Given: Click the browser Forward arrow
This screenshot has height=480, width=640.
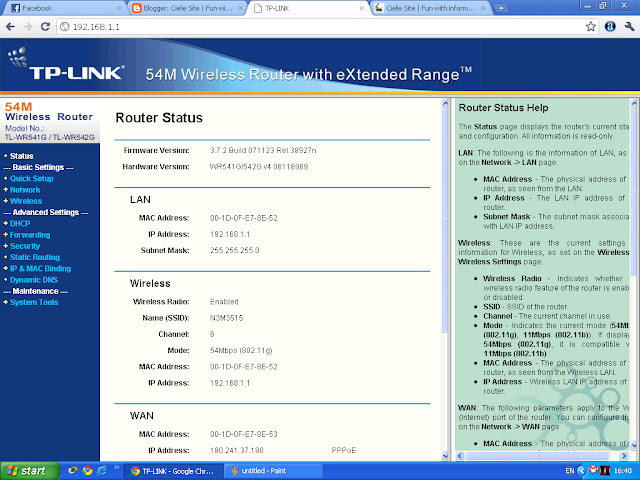Looking at the screenshot, I should (28, 27).
